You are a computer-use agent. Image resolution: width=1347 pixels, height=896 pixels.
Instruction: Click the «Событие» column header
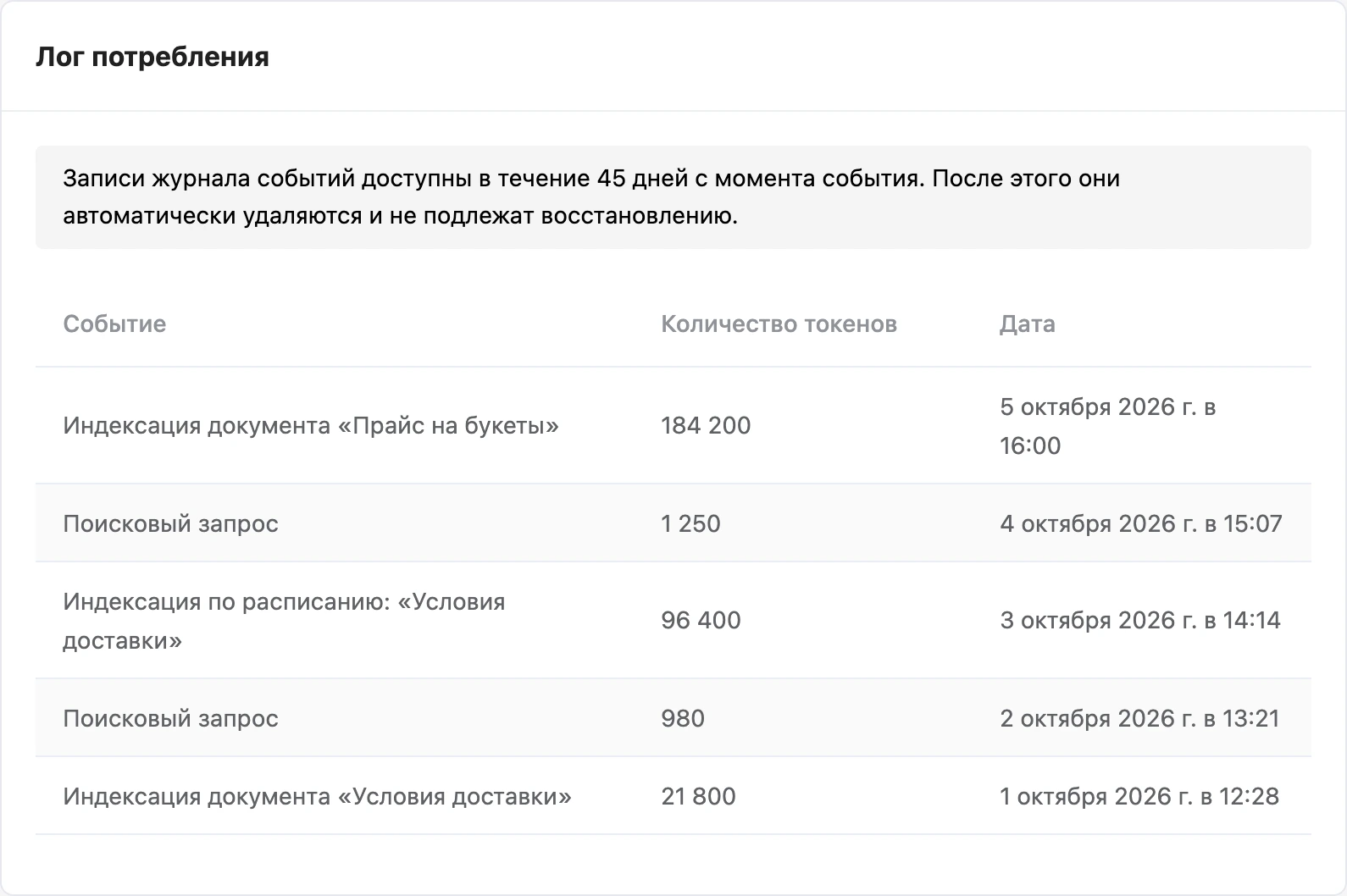pyautogui.click(x=114, y=324)
